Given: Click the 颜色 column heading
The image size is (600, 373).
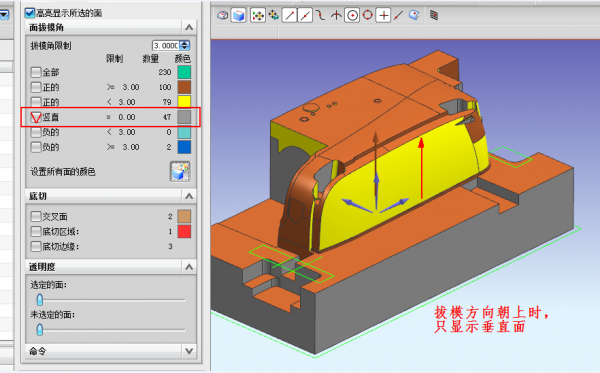Looking at the screenshot, I should pyautogui.click(x=183, y=59).
